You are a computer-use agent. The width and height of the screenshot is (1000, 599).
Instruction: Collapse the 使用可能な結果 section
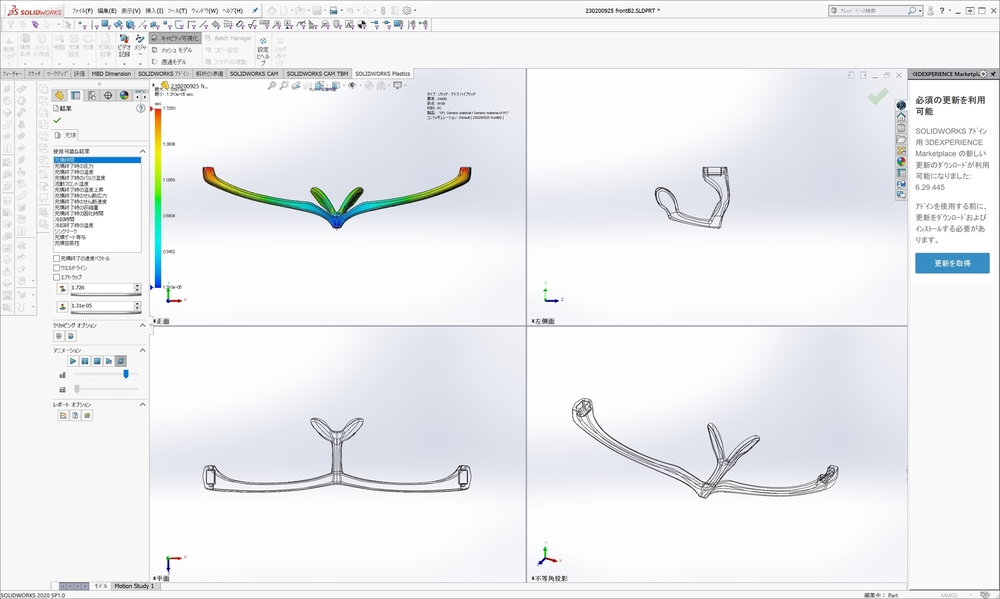pyautogui.click(x=142, y=151)
